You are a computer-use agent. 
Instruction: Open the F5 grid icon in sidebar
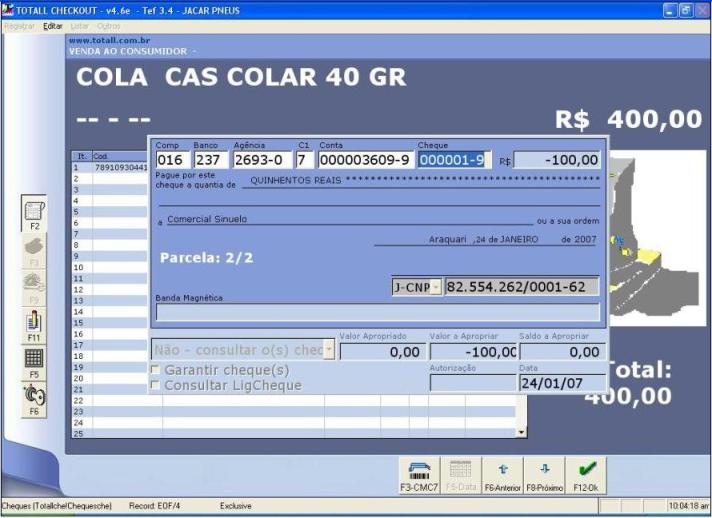click(x=33, y=361)
